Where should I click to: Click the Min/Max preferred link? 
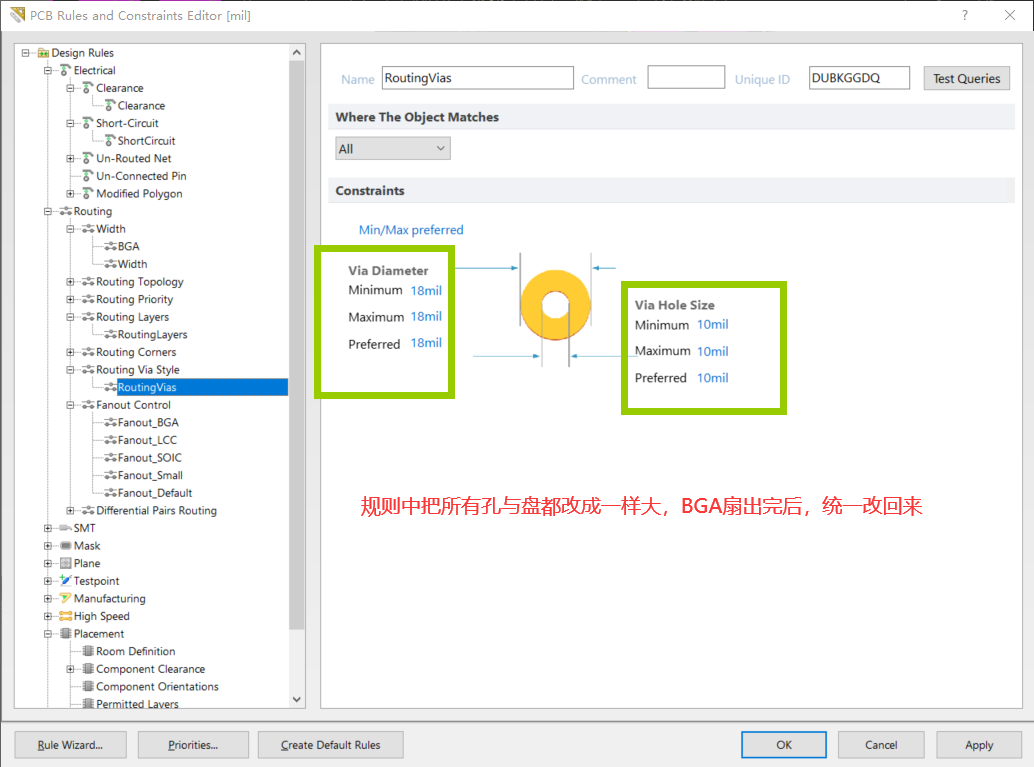411,230
